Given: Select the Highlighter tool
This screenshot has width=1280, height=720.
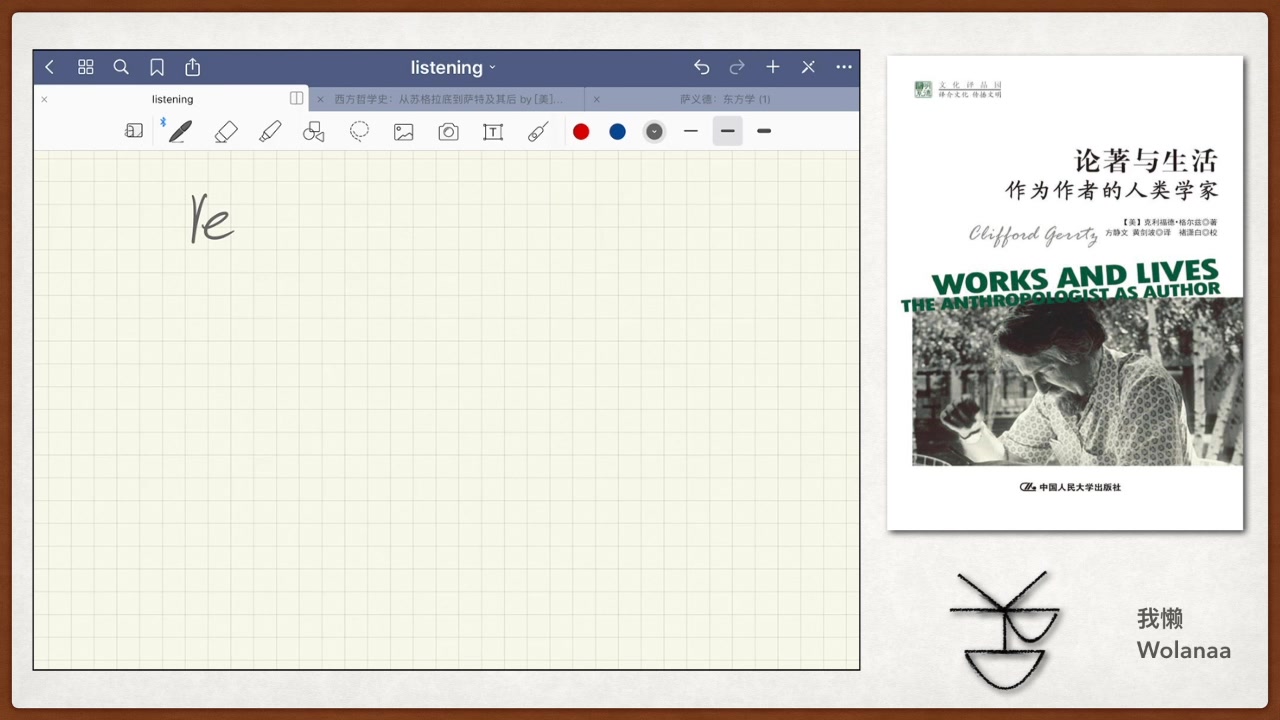Looking at the screenshot, I should pos(270,131).
